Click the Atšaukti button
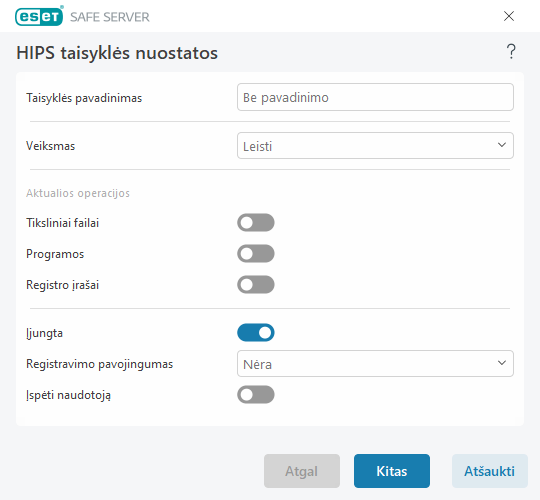The height and width of the screenshot is (500, 540). point(490,471)
